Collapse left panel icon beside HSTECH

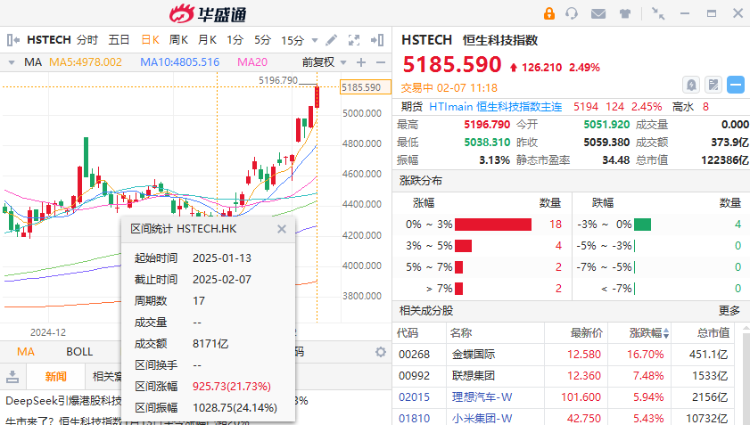[x=13, y=40]
